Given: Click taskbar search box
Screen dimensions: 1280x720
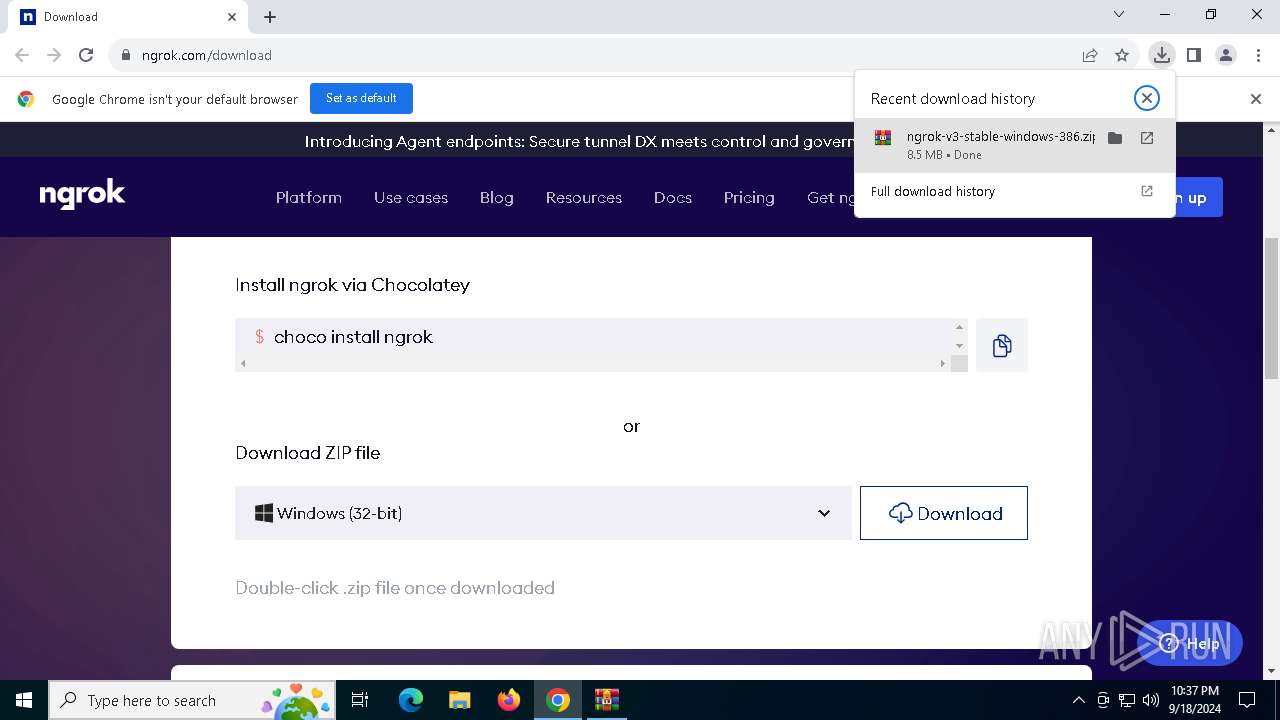Looking at the screenshot, I should (x=193, y=700).
